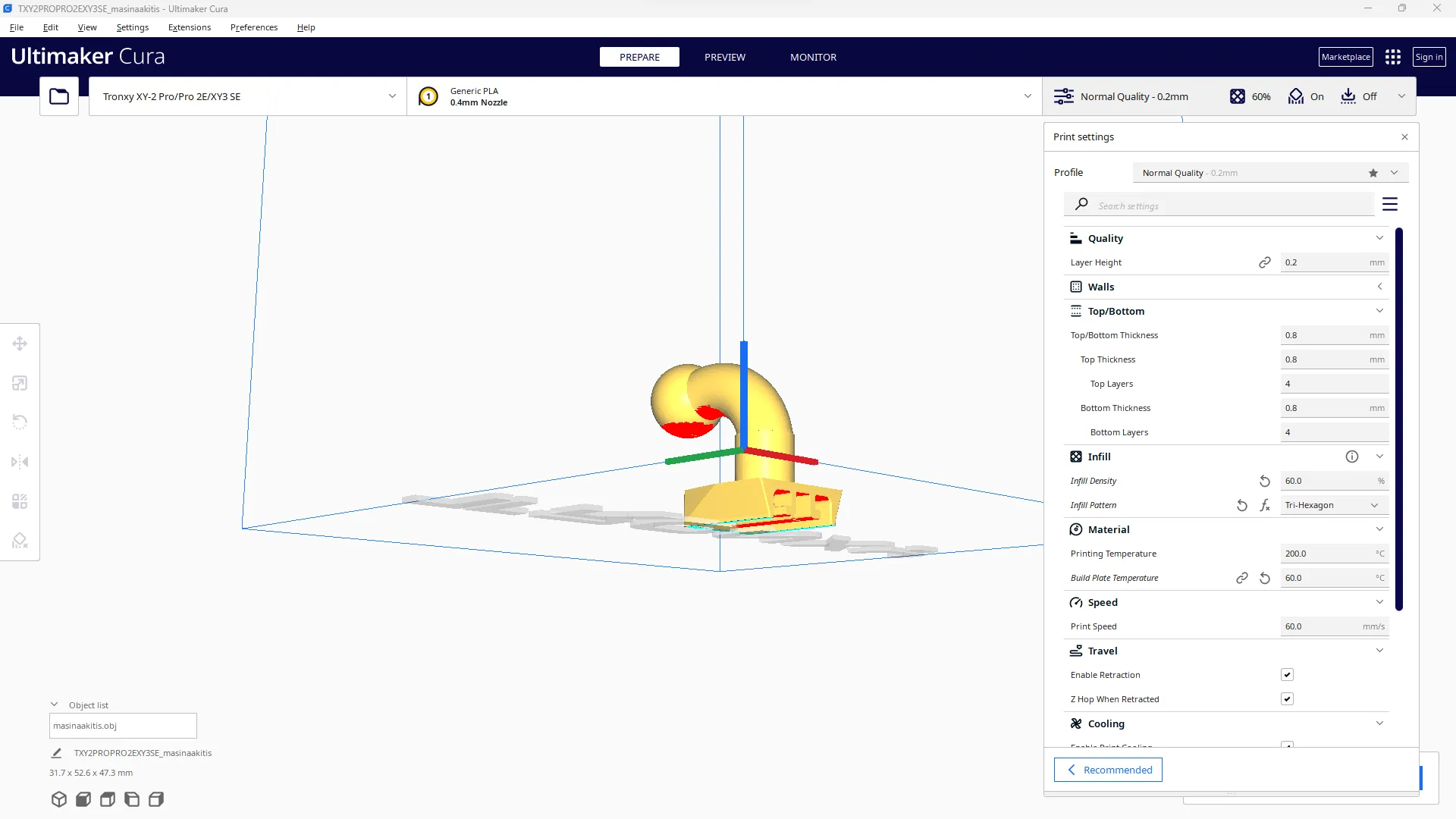Switch to the PREVIEW tab
1456x819 pixels.
[x=724, y=57]
